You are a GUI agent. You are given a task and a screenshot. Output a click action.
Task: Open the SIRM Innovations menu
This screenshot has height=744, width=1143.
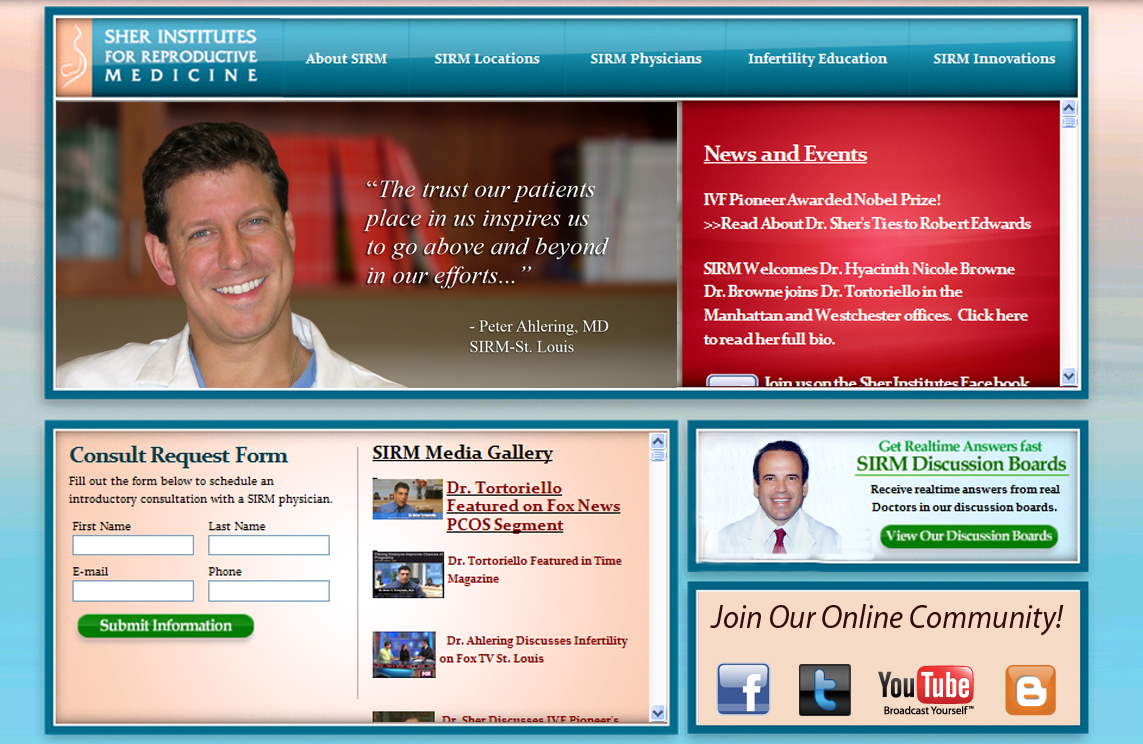(x=994, y=58)
